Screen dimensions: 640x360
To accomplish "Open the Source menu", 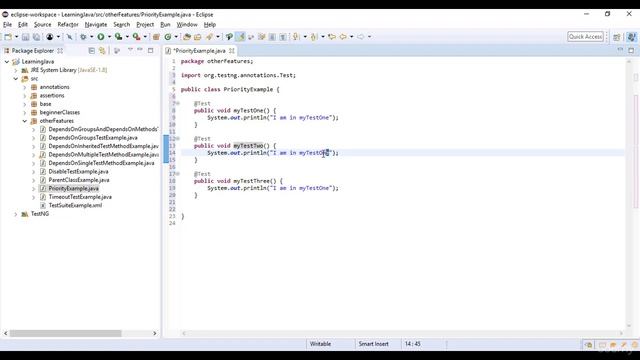I will coord(42,24).
